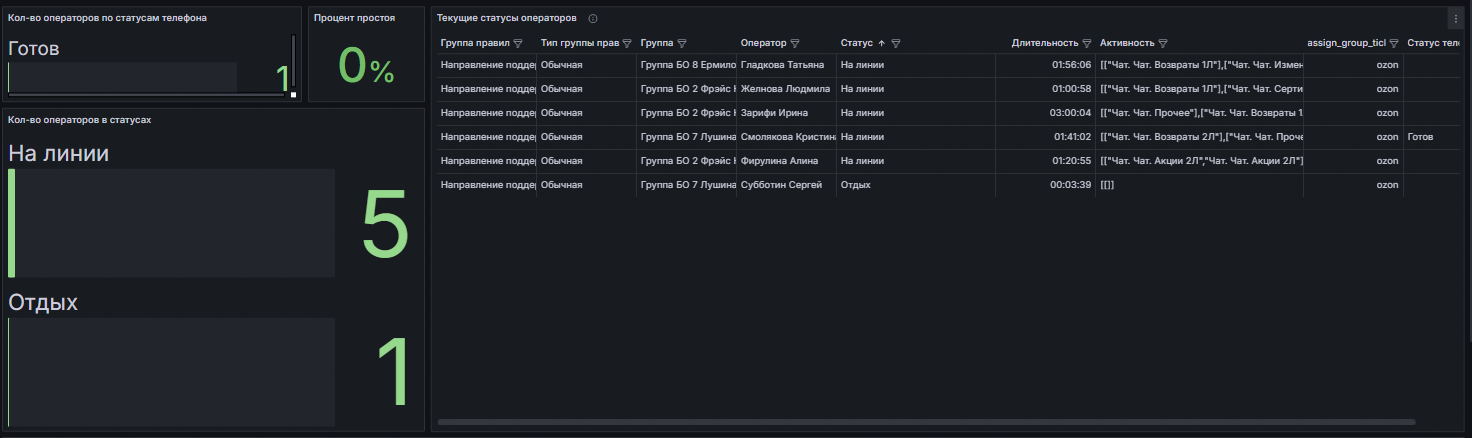The height and width of the screenshot is (438, 1472).
Task: Filter the Длительность column
Action: 1086,44
